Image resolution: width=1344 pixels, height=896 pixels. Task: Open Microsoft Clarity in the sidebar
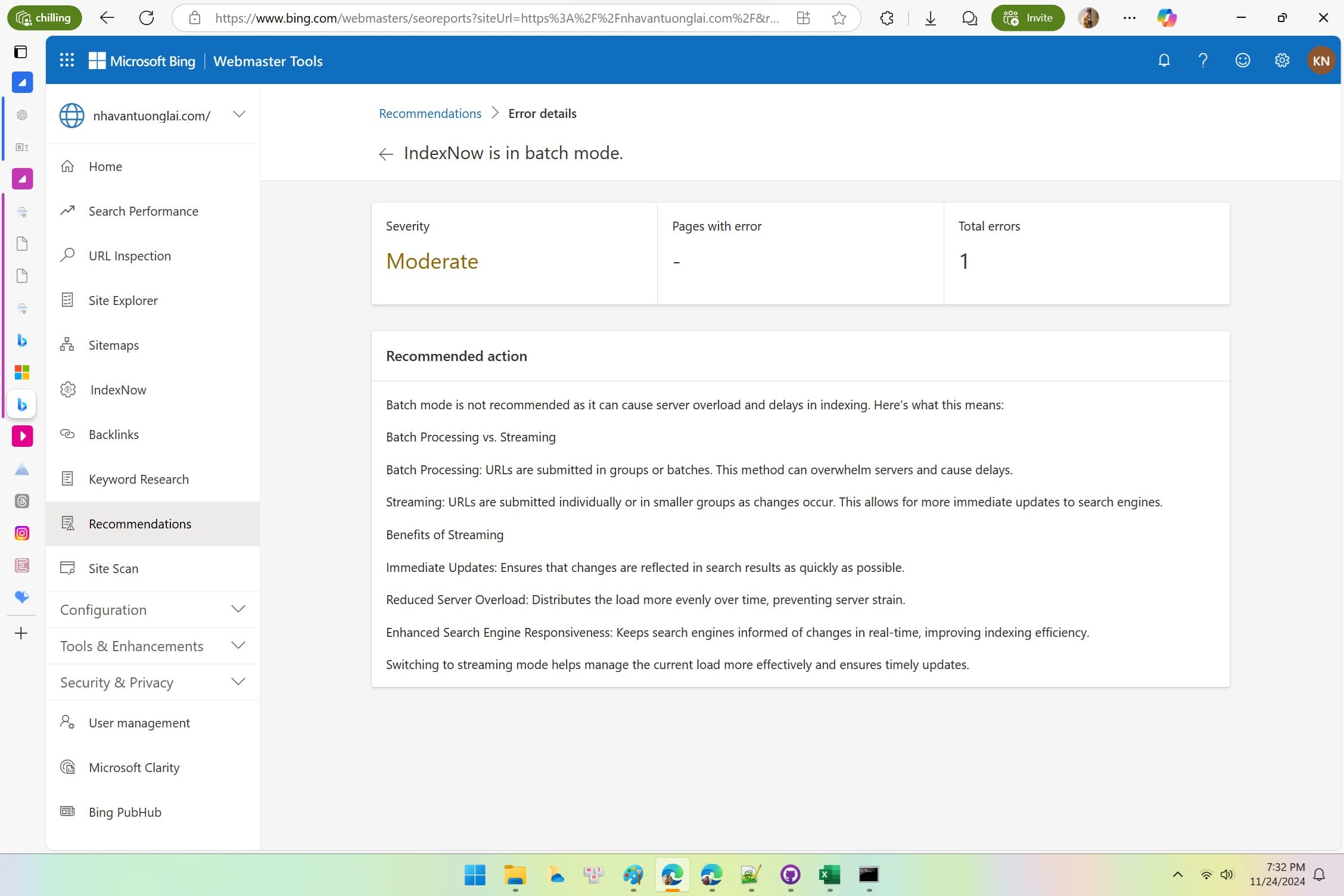(153, 767)
